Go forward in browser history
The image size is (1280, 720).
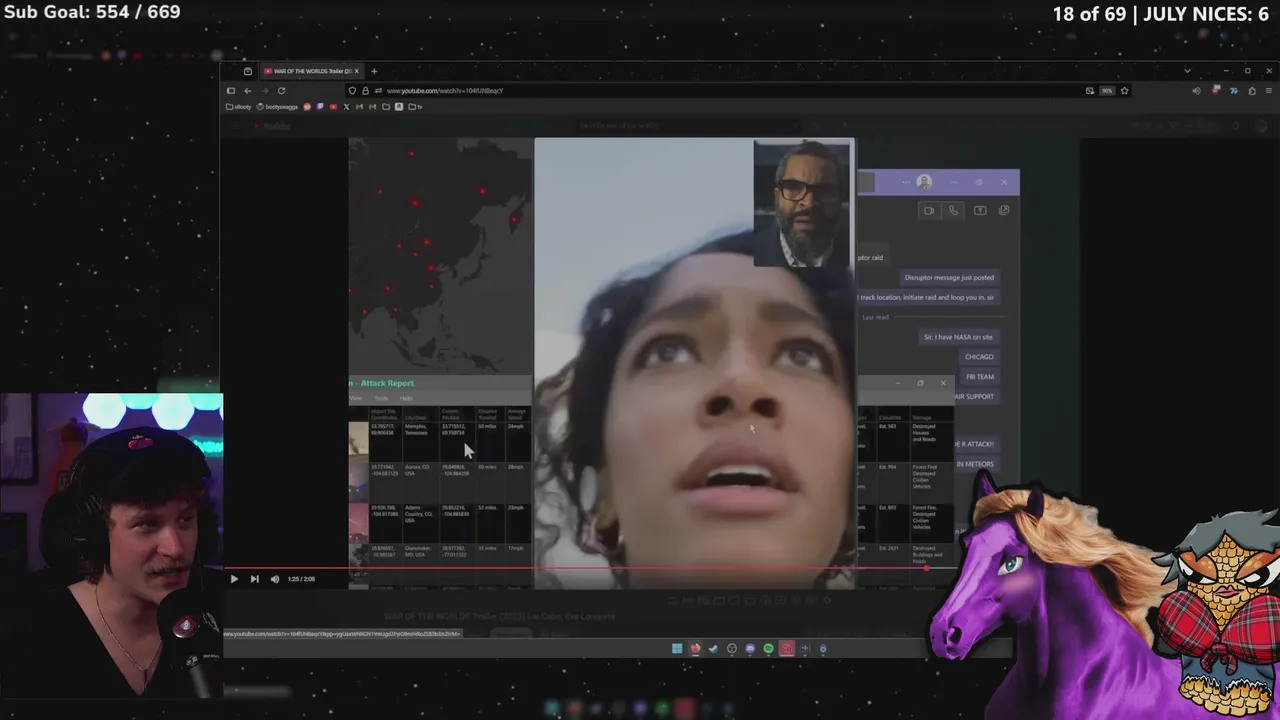pos(265,91)
